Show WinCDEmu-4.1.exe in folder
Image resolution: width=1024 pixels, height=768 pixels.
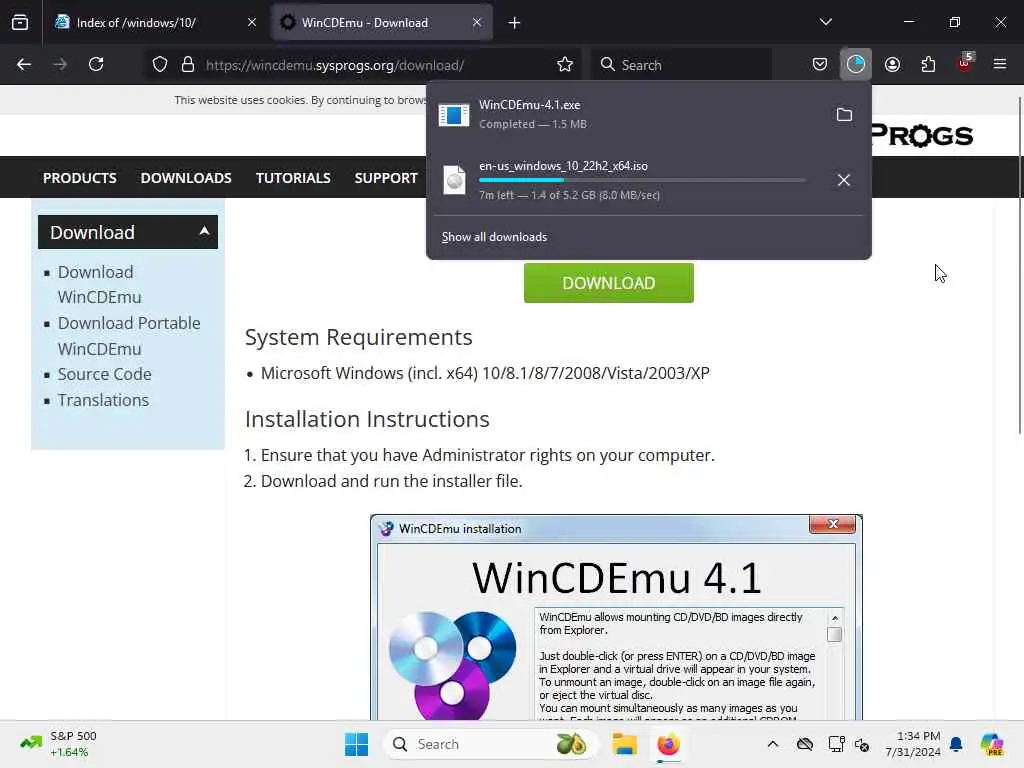tap(844, 115)
